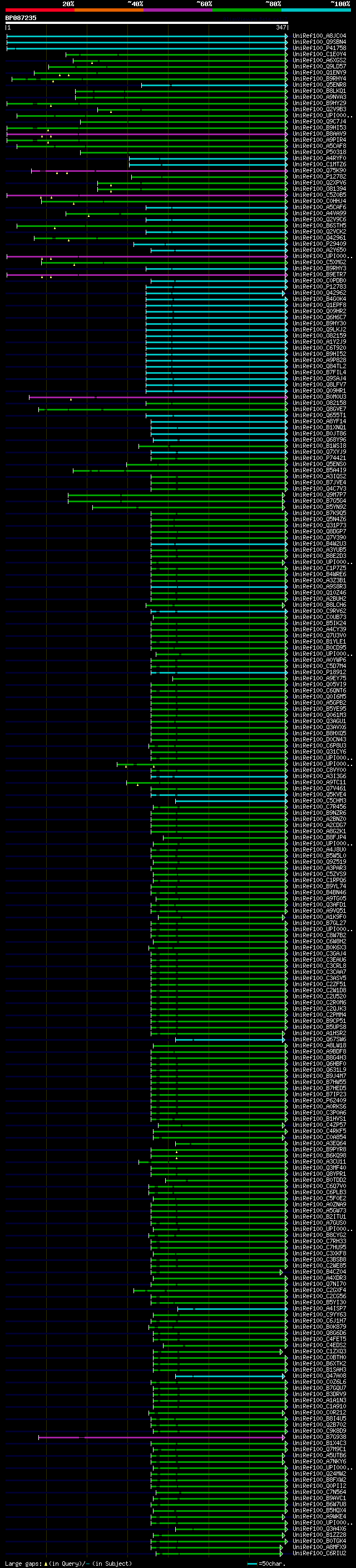Select the UniRef100_A9S8R3 label
This screenshot has width=356, height=1568.
coord(319,586)
